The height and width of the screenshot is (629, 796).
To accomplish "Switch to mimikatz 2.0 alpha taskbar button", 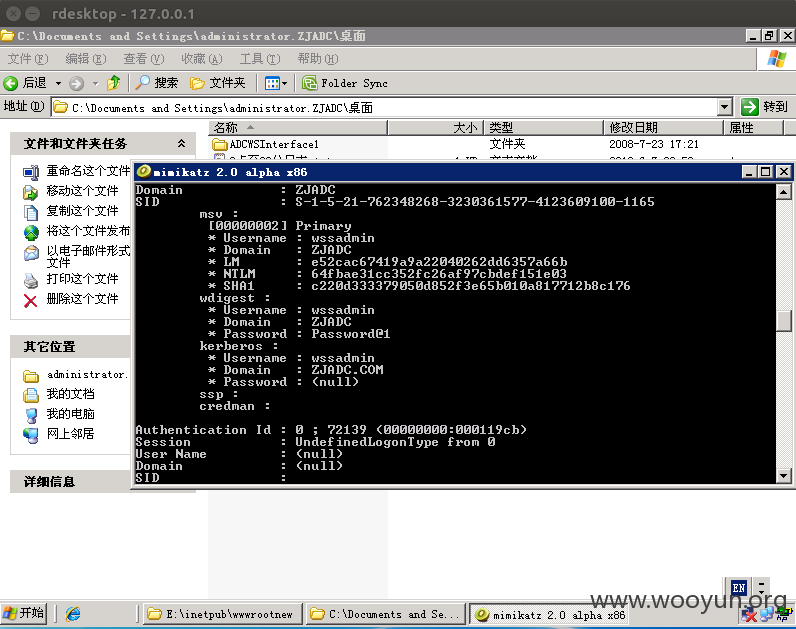I will point(548,614).
